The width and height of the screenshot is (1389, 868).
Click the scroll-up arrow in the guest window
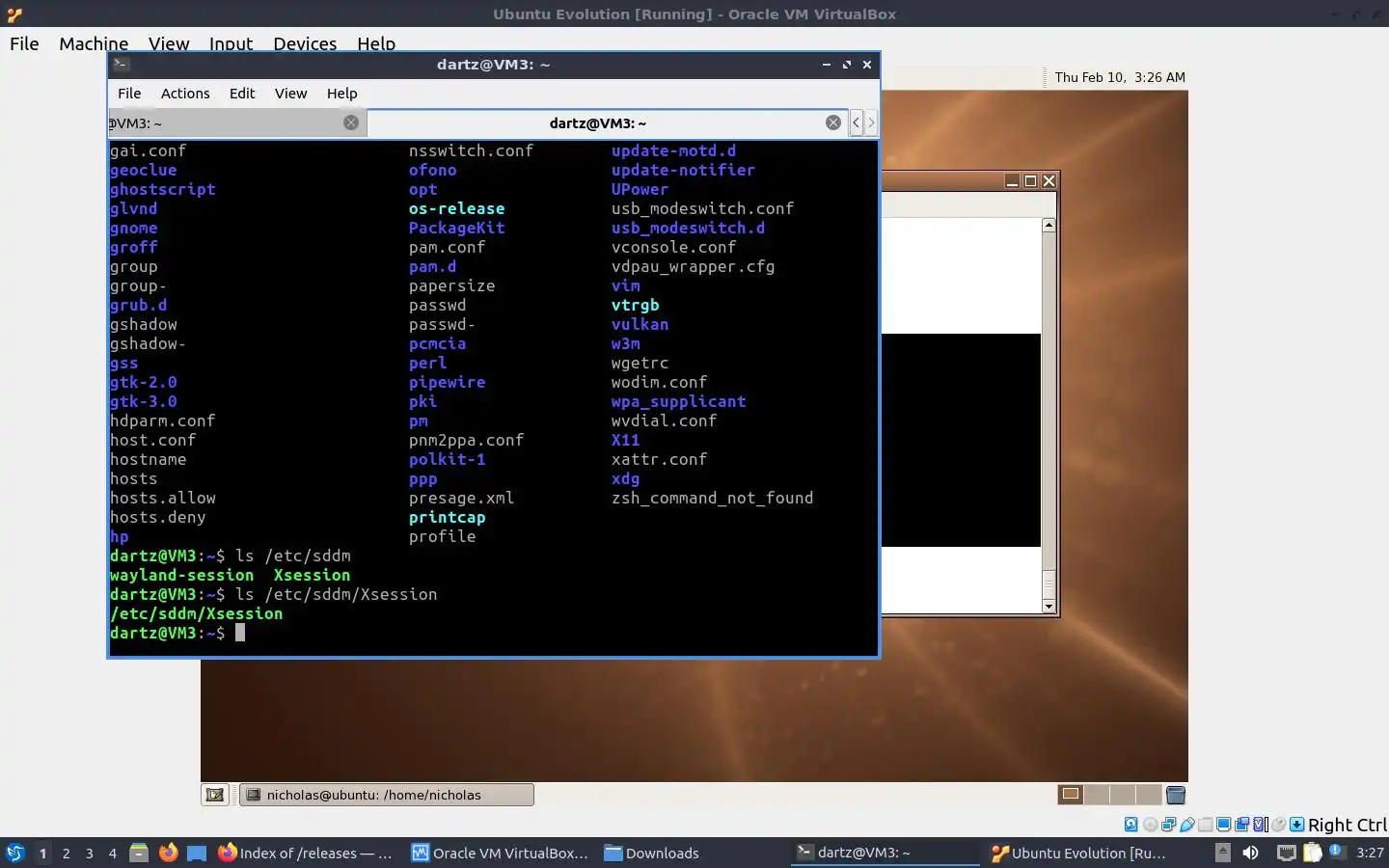[1049, 225]
